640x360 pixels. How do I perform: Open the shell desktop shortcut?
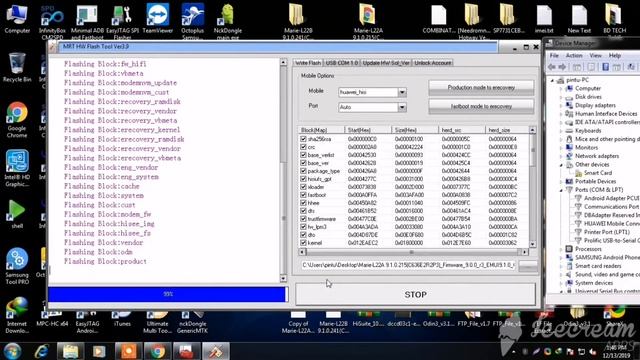click(17, 213)
